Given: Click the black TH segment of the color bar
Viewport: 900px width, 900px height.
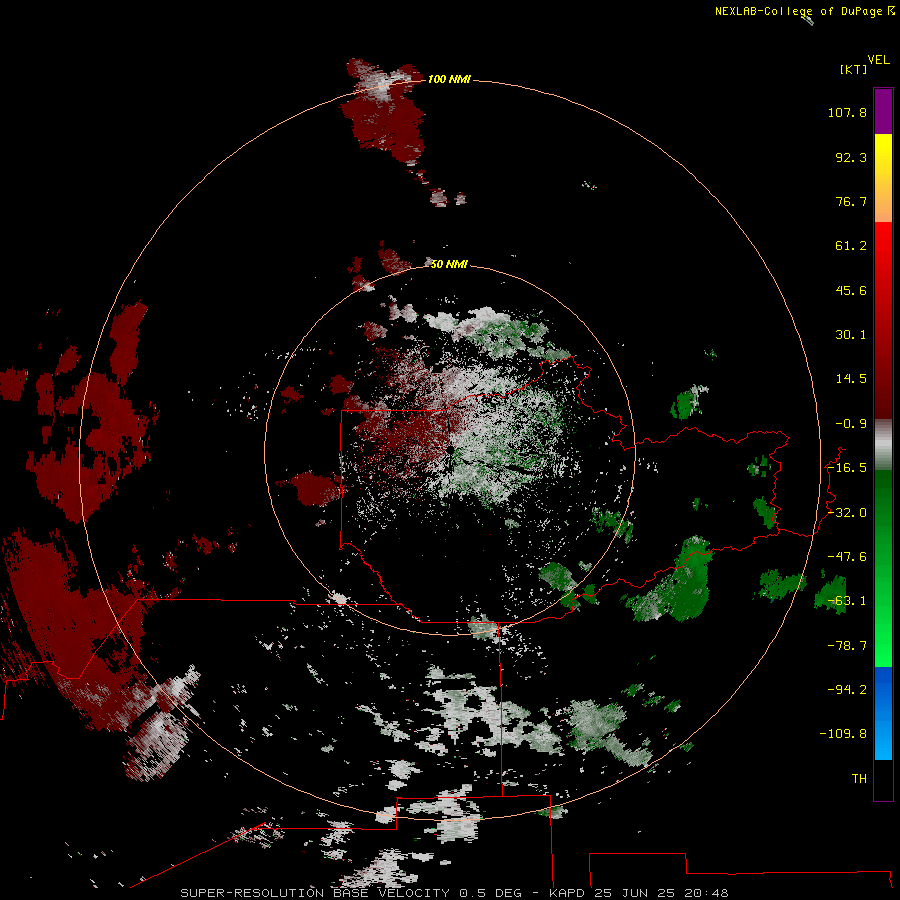Looking at the screenshot, I should [x=883, y=779].
